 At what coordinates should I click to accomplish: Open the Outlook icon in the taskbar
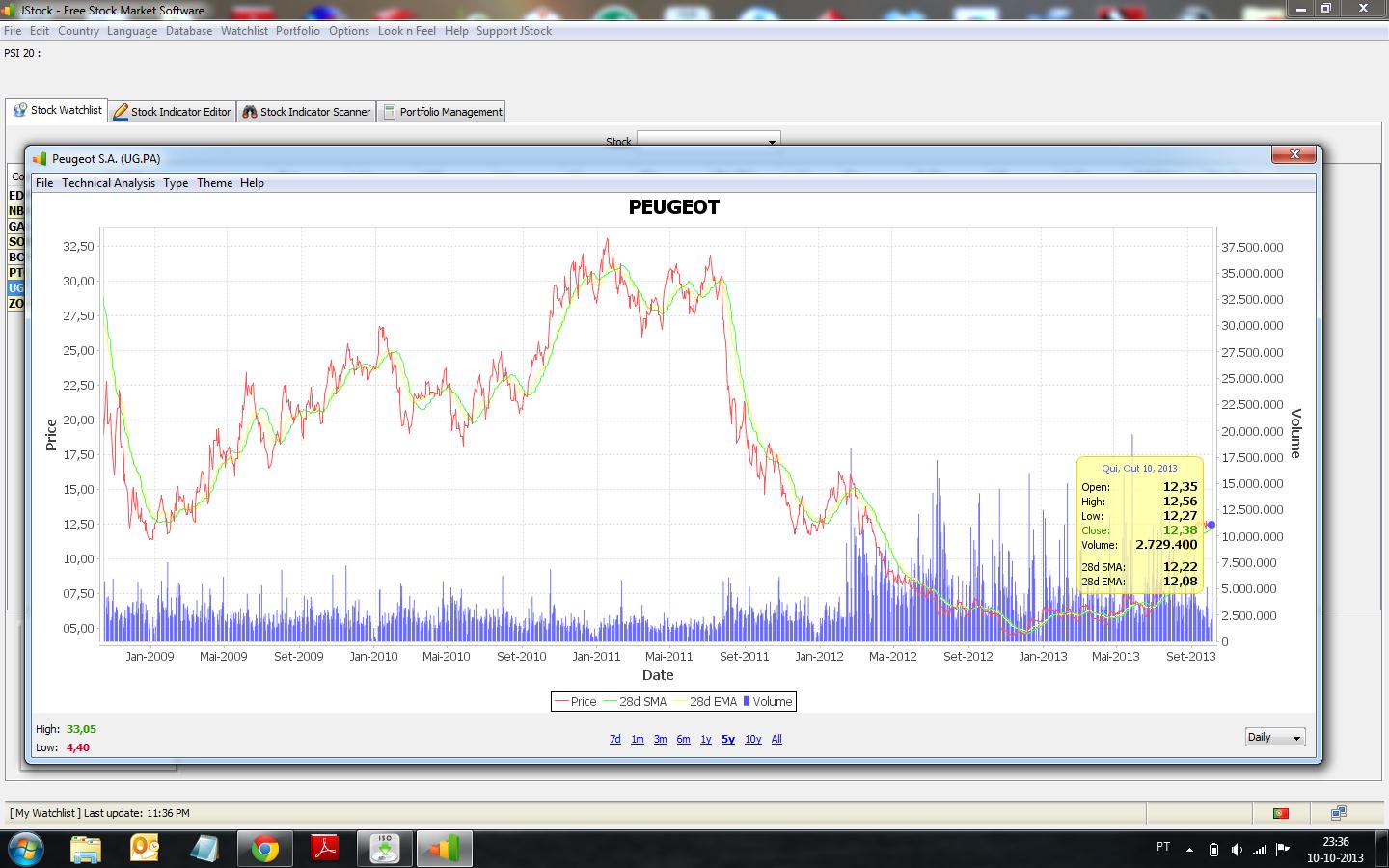[145, 849]
